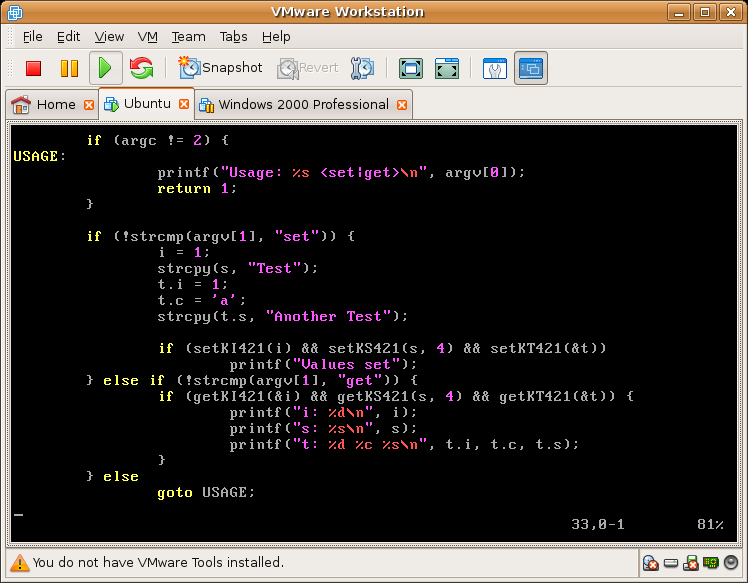Switch to the Windows 2000 Professional tab
The image size is (748, 583).
(x=303, y=104)
